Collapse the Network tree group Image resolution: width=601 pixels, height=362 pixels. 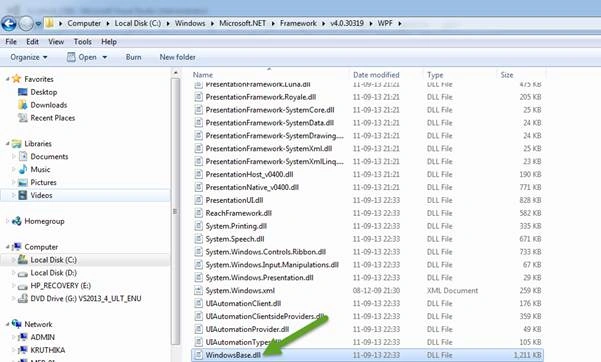tap(7, 324)
